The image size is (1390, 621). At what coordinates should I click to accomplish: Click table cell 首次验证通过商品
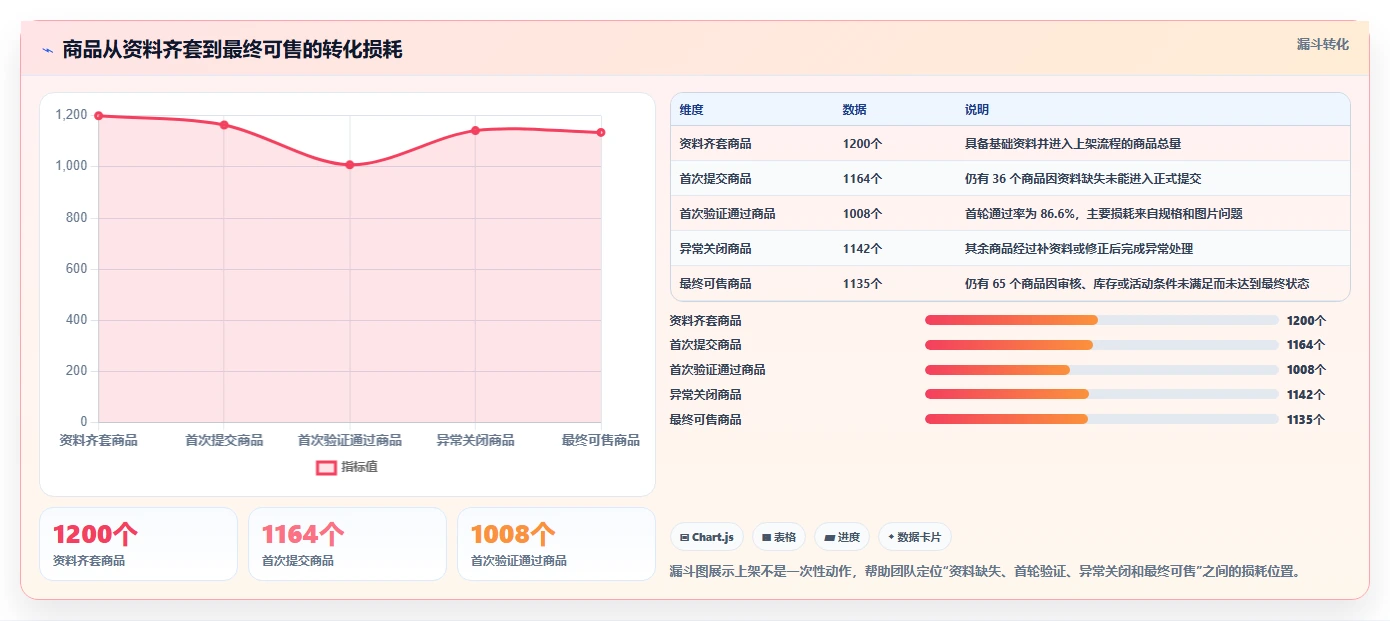click(x=727, y=214)
